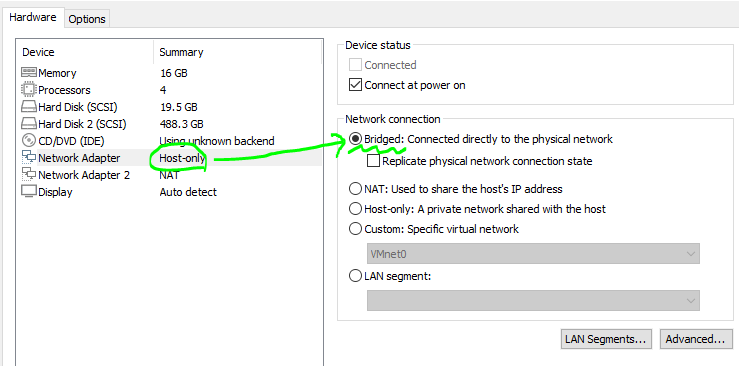Viewport: 739px width, 366px height.
Task: Click the Using unknown backend summary
Action: [x=217, y=141]
